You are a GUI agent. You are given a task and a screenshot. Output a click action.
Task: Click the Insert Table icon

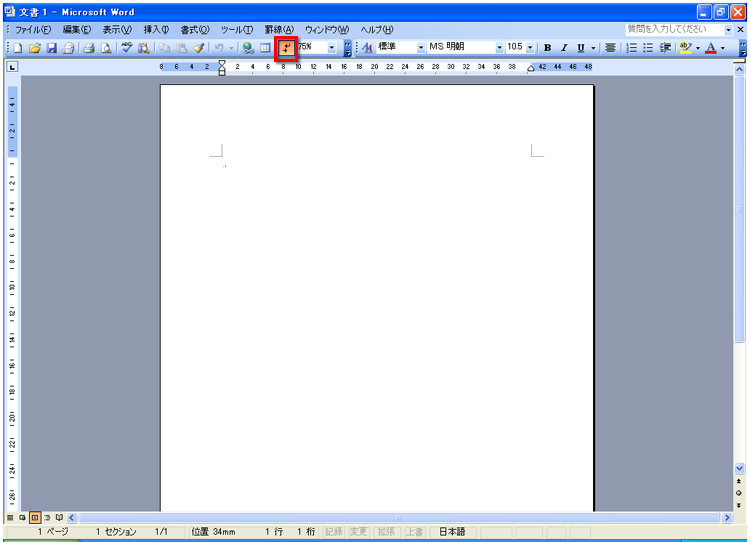point(265,48)
